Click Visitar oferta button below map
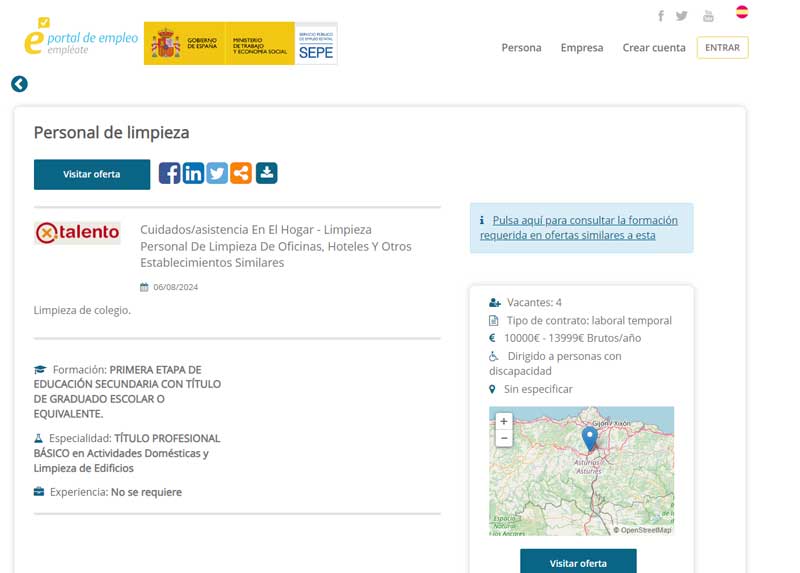This screenshot has width=800, height=573. pyautogui.click(x=578, y=562)
